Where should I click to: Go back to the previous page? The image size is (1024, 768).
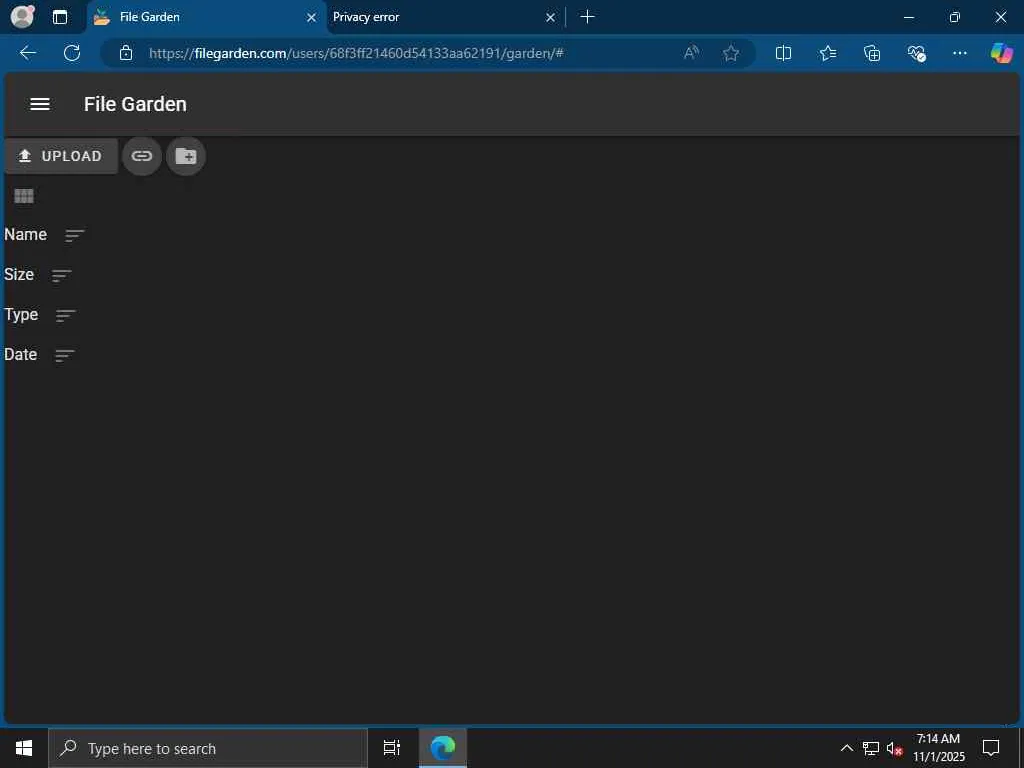click(28, 53)
